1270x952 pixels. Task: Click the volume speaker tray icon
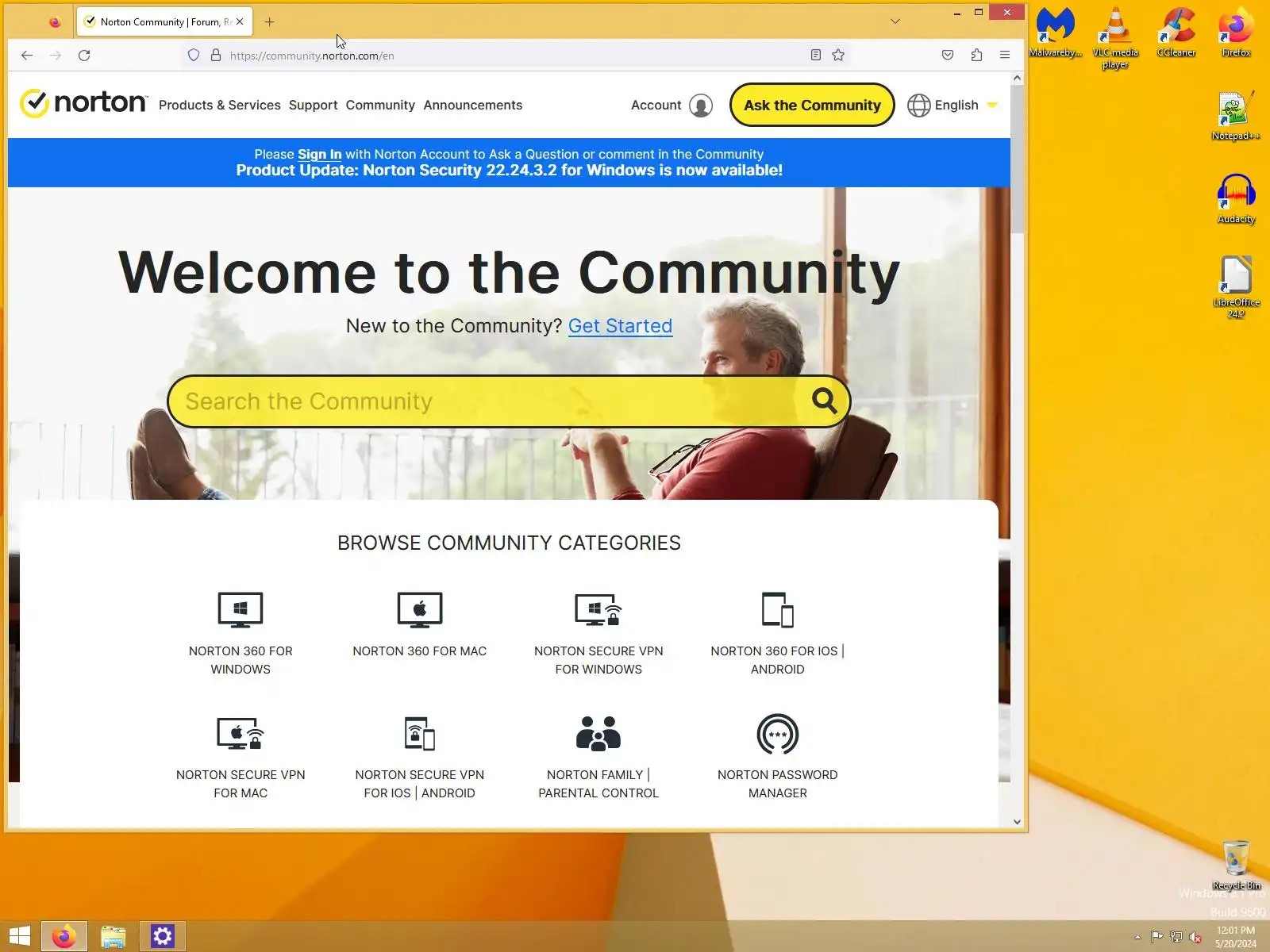pos(1195,937)
